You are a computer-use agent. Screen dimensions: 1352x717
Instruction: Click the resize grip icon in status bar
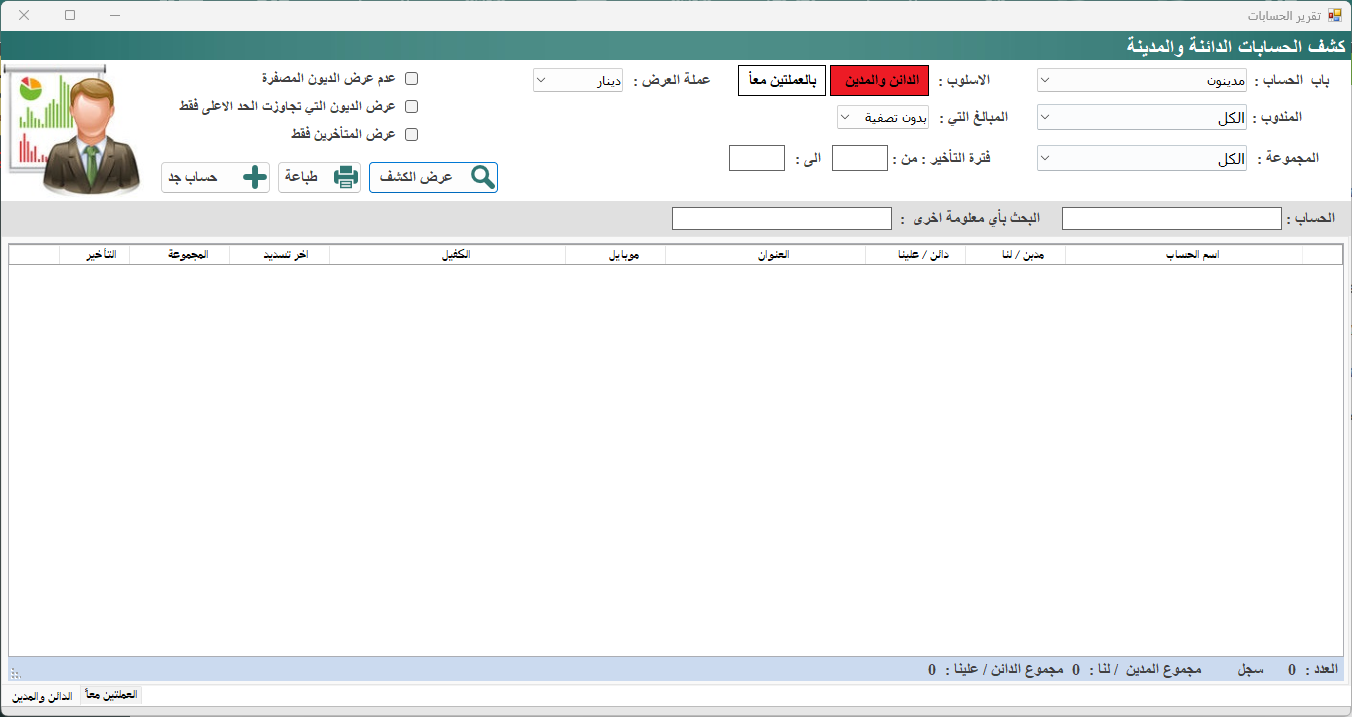point(15,674)
